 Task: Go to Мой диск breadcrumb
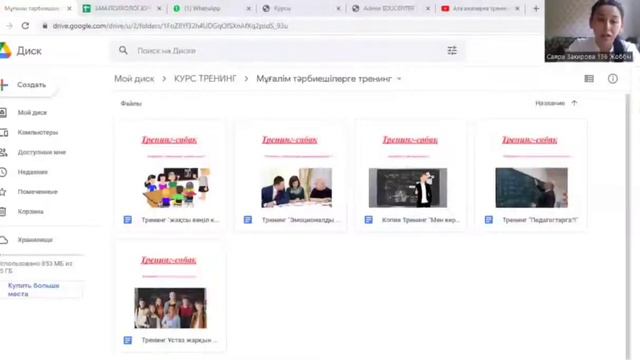(x=134, y=79)
